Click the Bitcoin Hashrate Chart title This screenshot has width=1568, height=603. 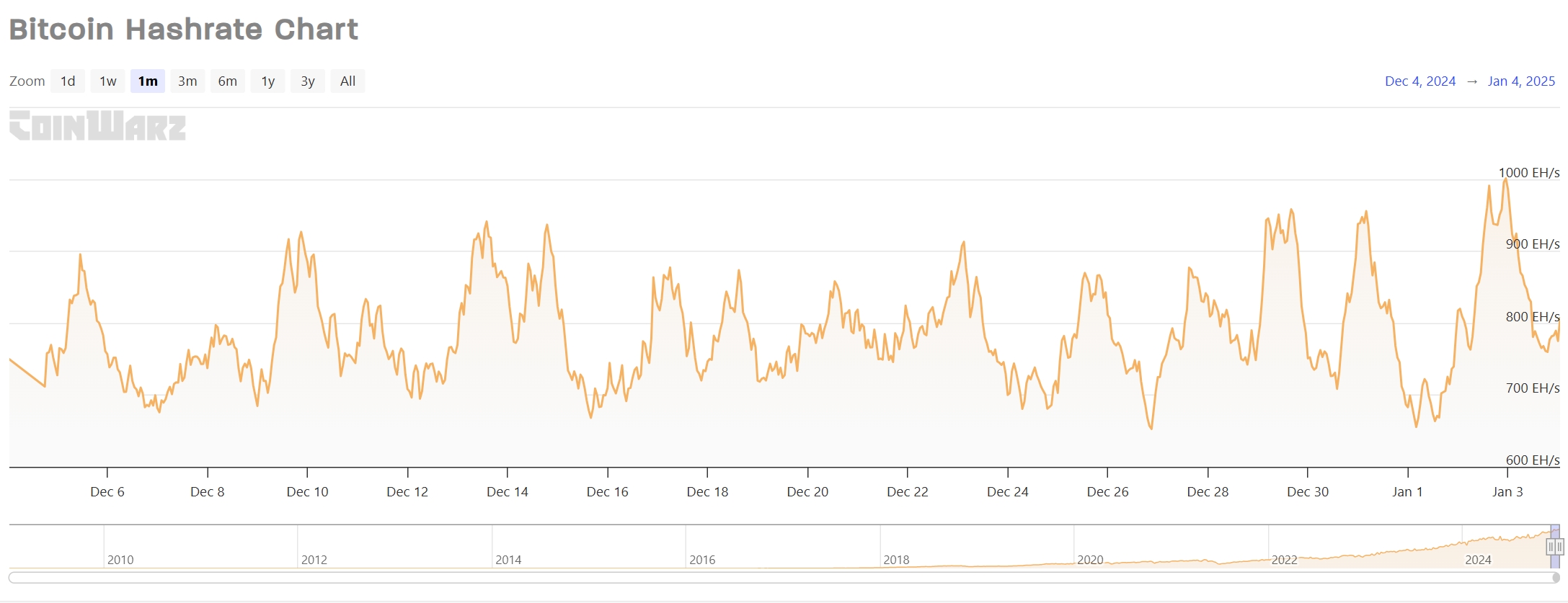[x=183, y=30]
